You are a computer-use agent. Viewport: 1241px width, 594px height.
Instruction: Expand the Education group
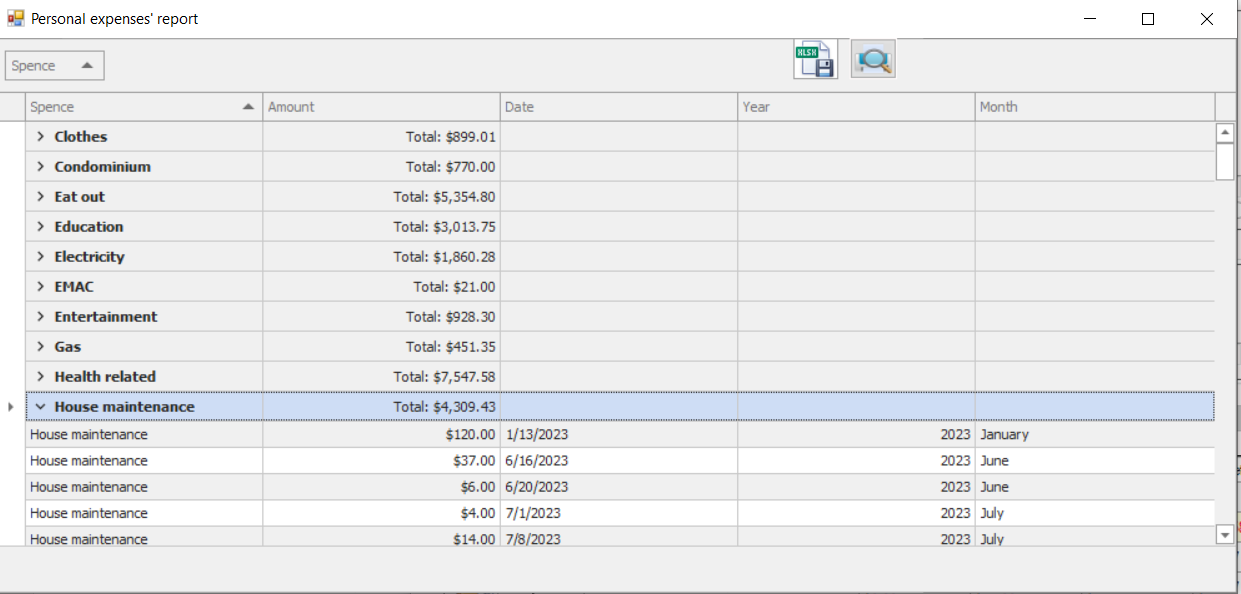click(40, 227)
